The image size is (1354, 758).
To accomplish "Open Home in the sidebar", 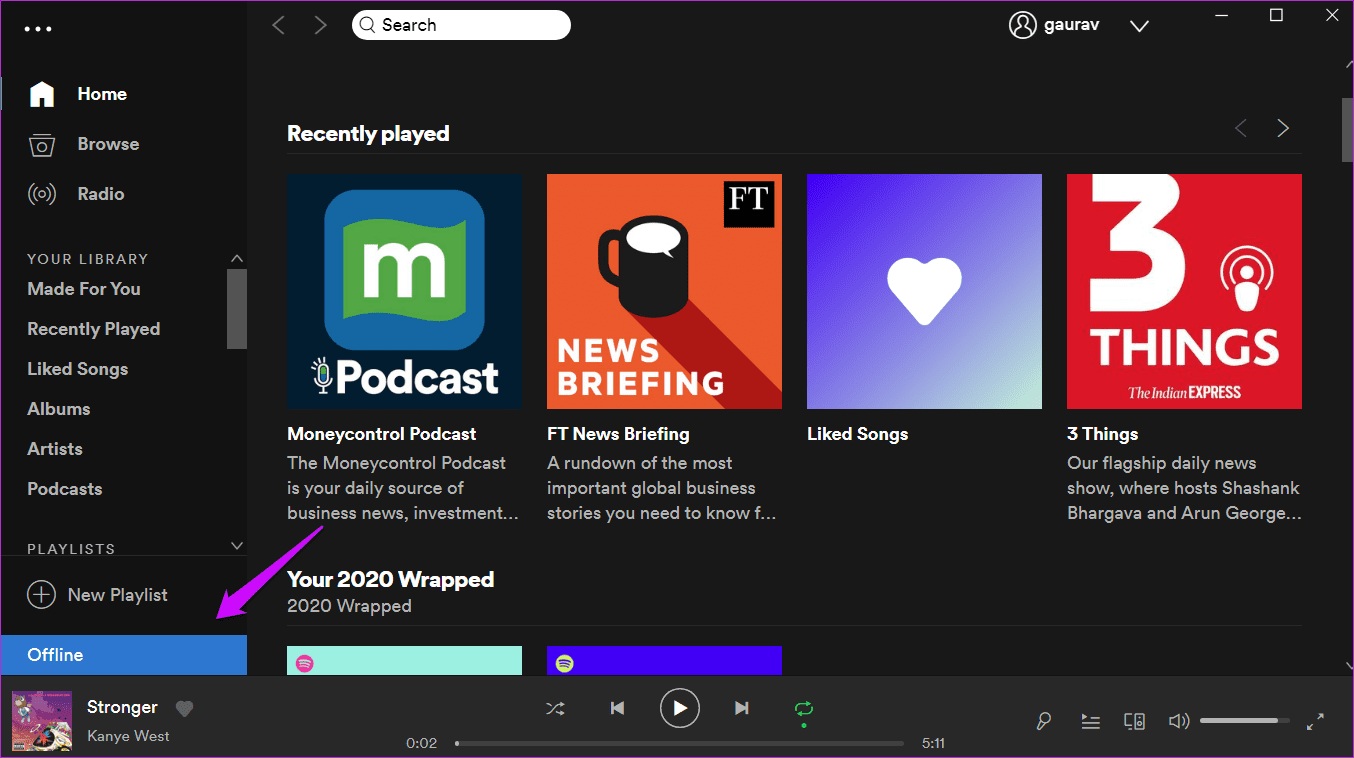I will coord(102,94).
